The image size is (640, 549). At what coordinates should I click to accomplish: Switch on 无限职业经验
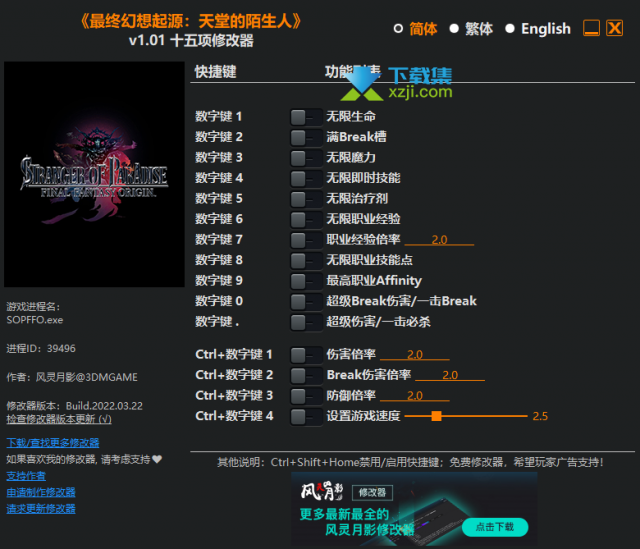pos(306,220)
